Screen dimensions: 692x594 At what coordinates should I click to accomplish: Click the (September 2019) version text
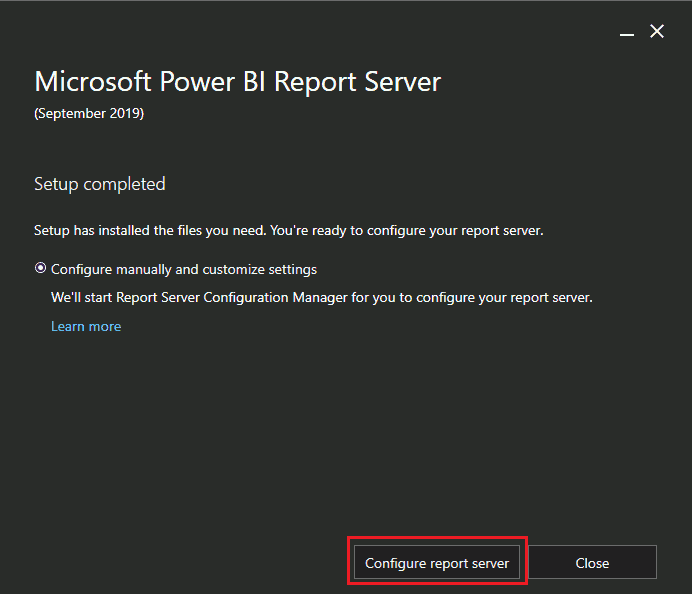89,113
